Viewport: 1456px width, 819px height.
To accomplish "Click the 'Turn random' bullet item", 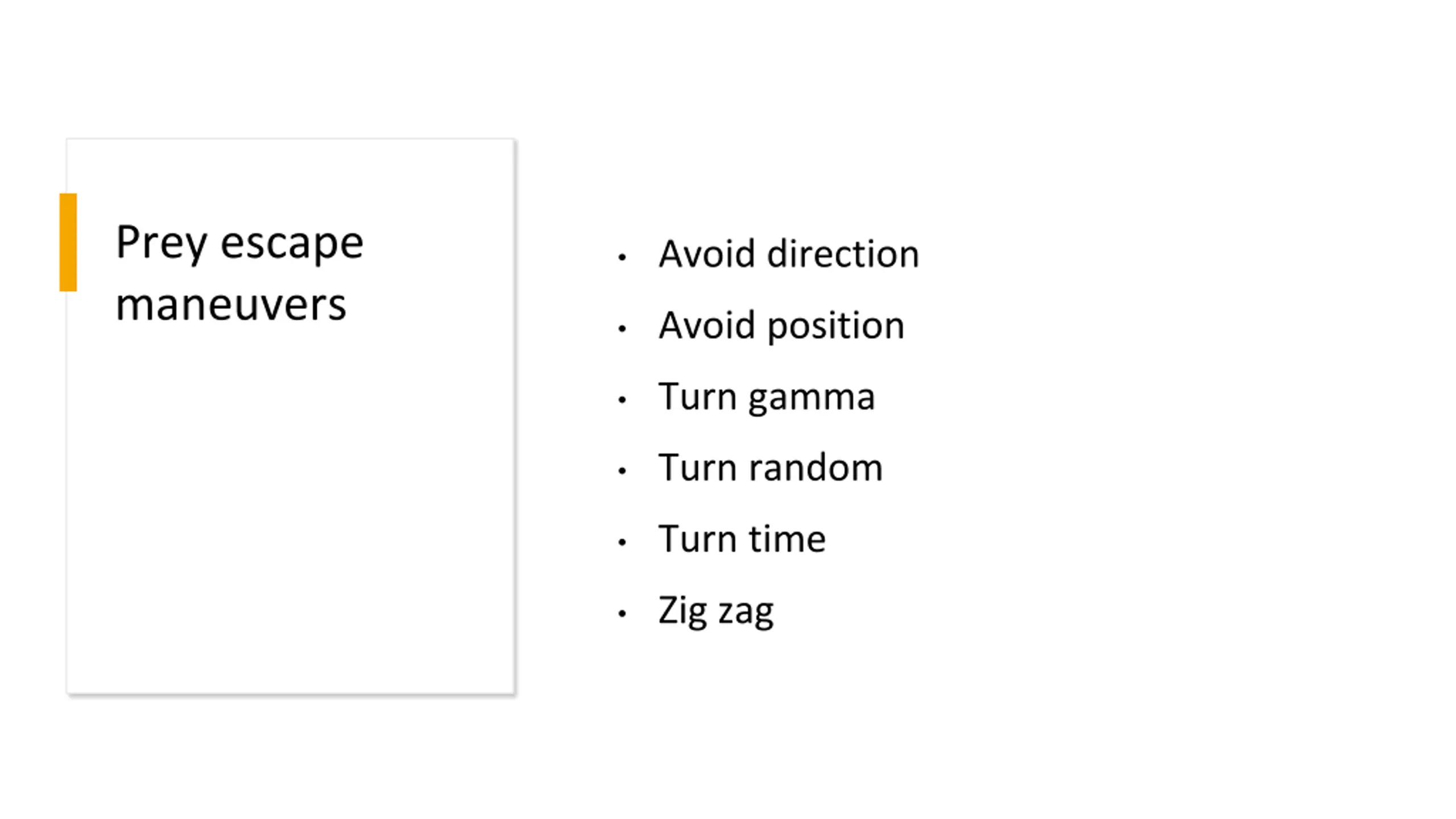I will click(771, 468).
